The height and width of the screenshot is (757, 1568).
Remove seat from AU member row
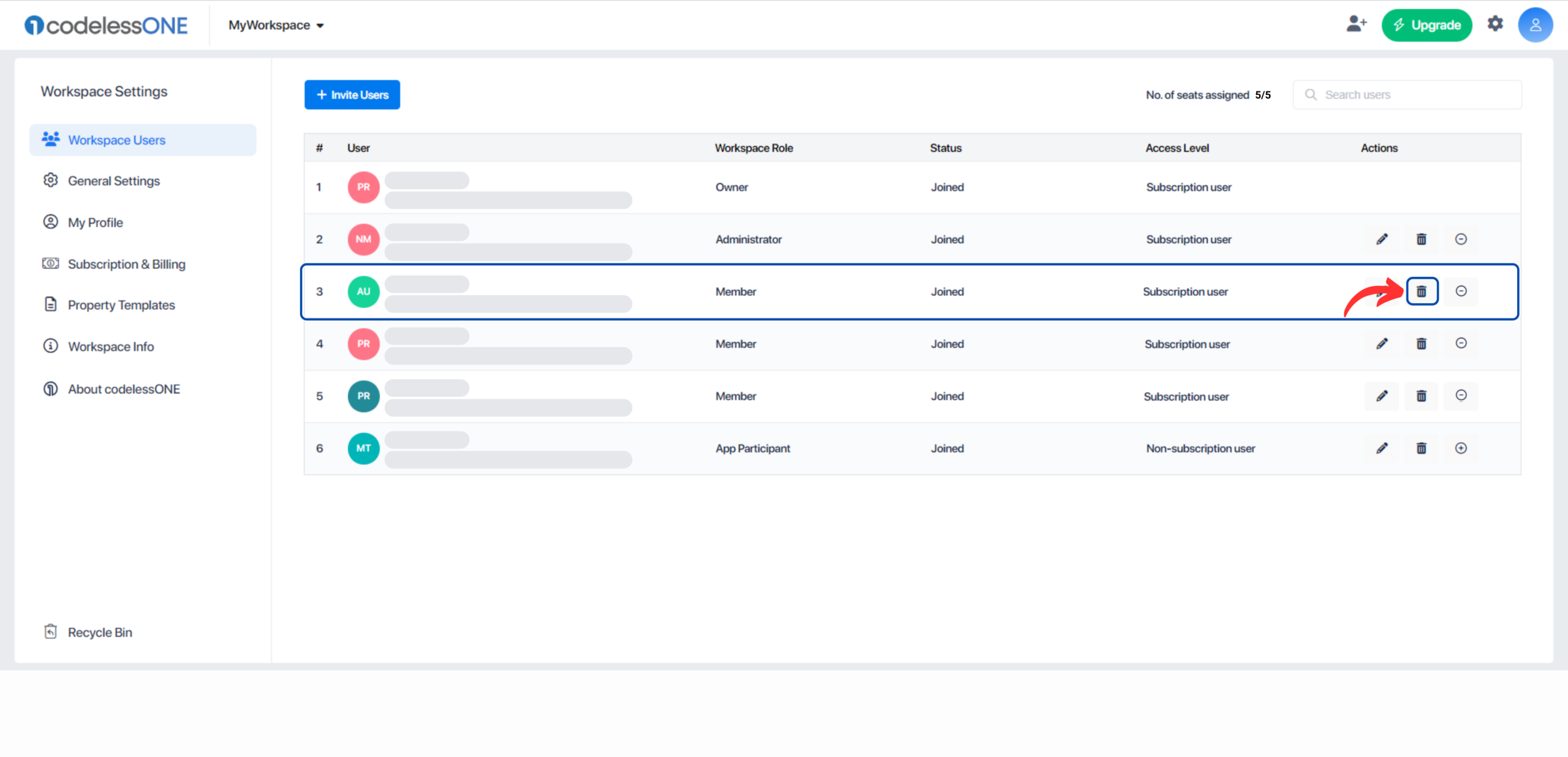1461,292
